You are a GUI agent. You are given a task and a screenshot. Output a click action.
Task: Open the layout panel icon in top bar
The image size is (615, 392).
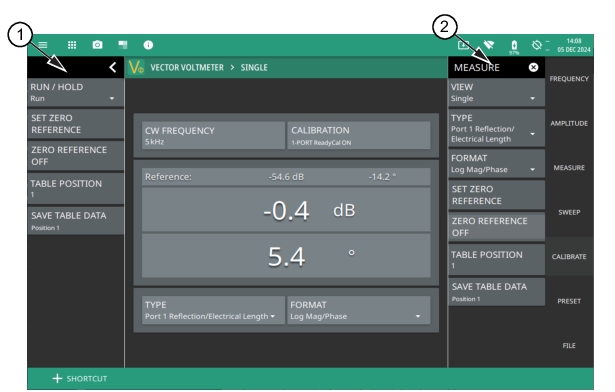coord(123,45)
